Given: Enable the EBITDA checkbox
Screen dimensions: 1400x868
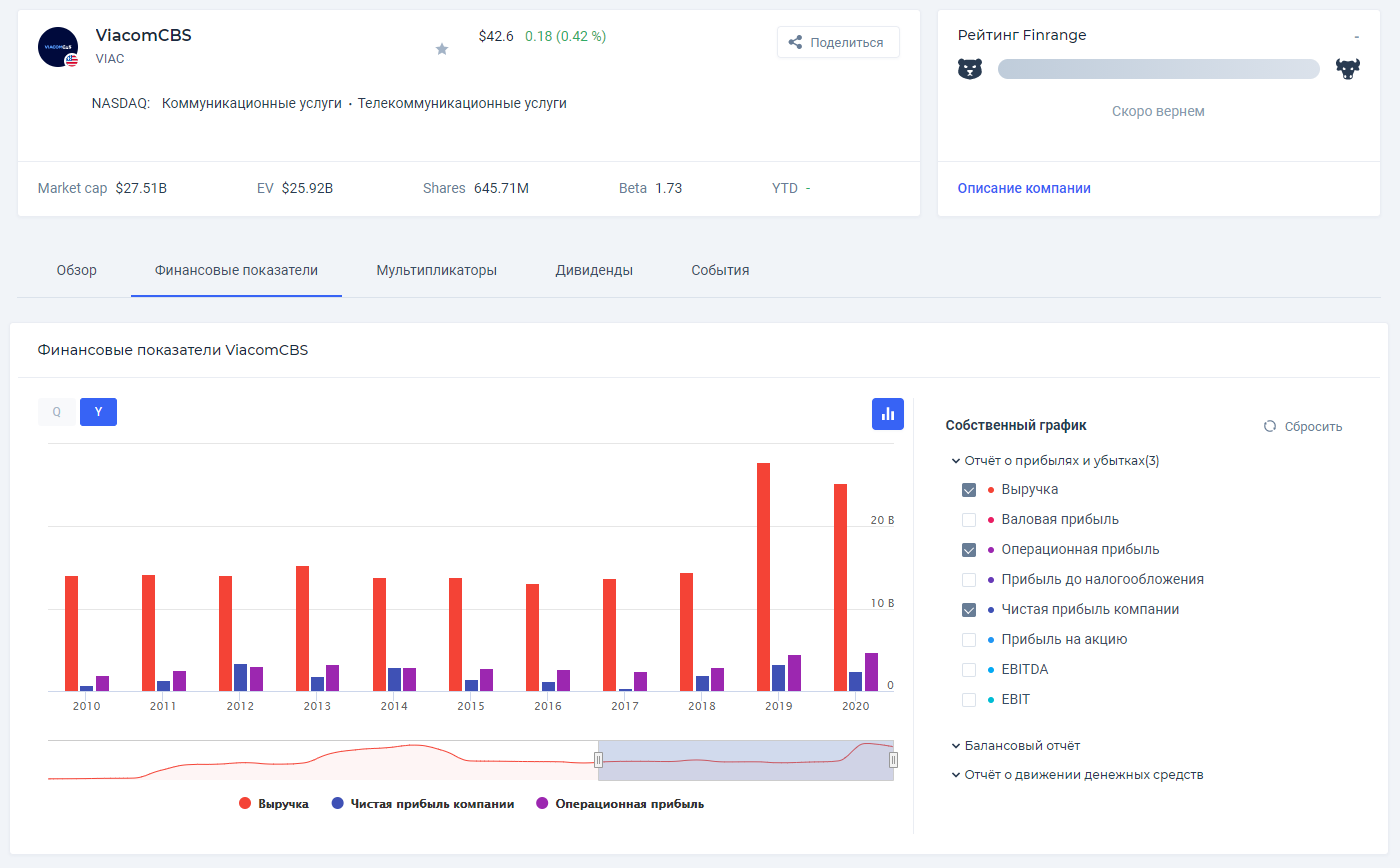Looking at the screenshot, I should click(968, 670).
